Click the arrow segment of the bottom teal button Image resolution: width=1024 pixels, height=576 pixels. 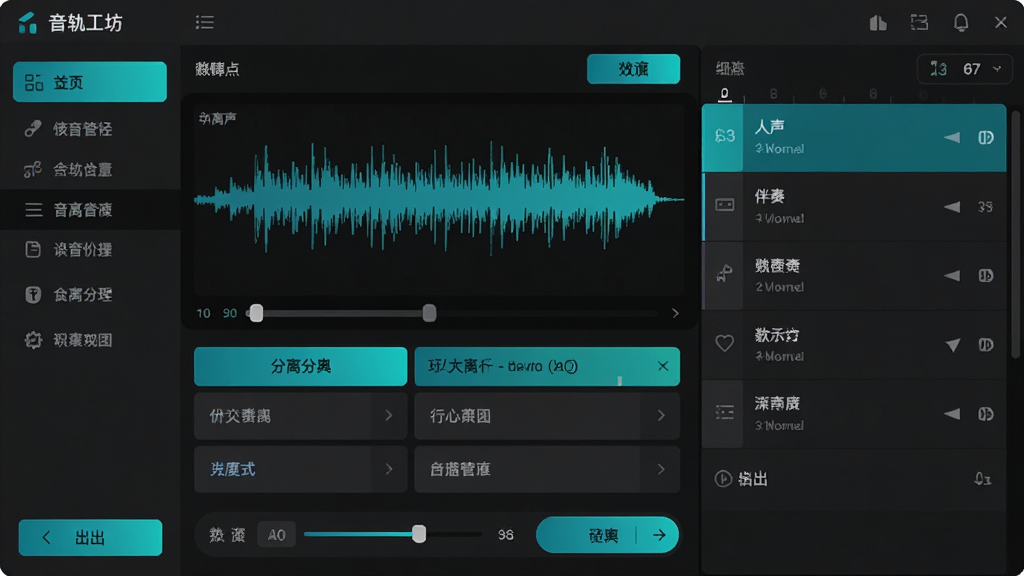click(659, 535)
